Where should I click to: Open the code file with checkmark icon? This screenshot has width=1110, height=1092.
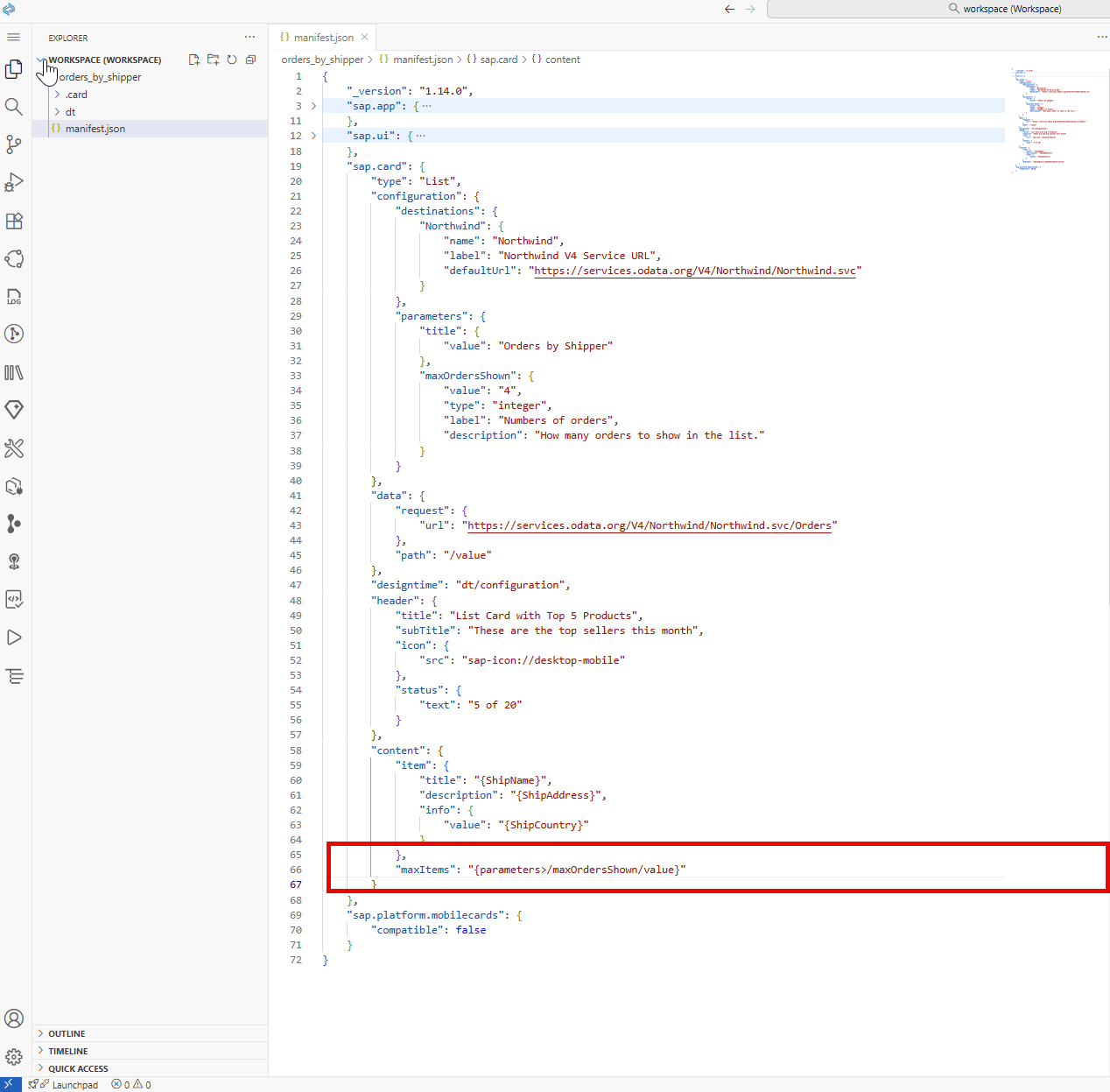[14, 599]
